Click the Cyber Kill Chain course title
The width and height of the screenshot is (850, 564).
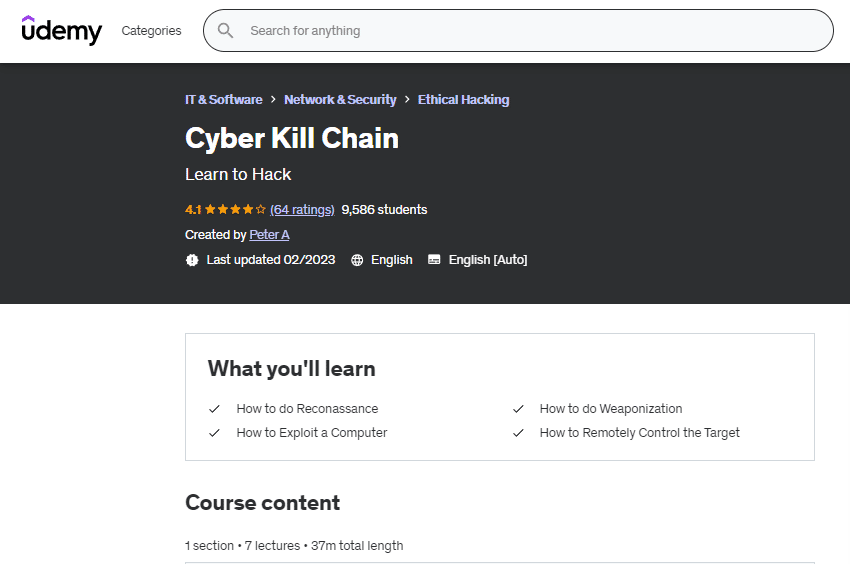[292, 138]
